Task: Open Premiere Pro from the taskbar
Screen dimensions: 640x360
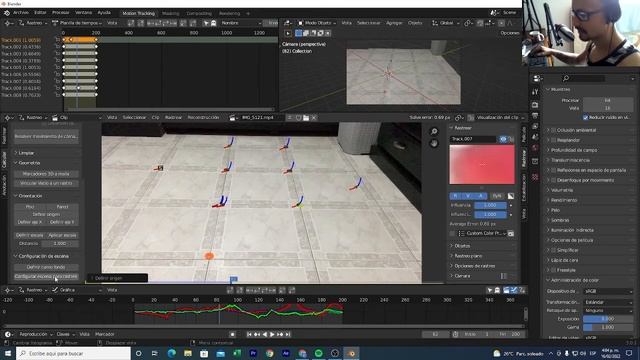Action: click(253, 353)
